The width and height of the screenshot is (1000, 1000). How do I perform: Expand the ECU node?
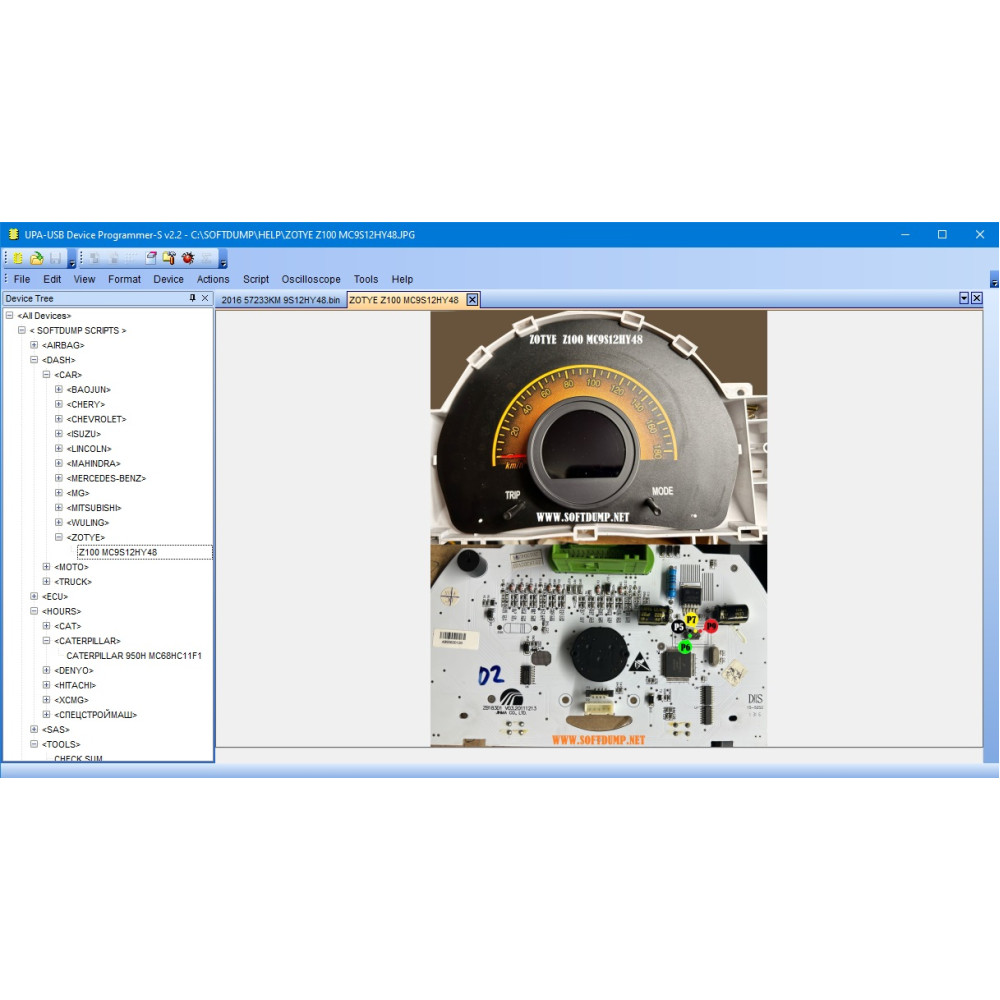pos(34,596)
